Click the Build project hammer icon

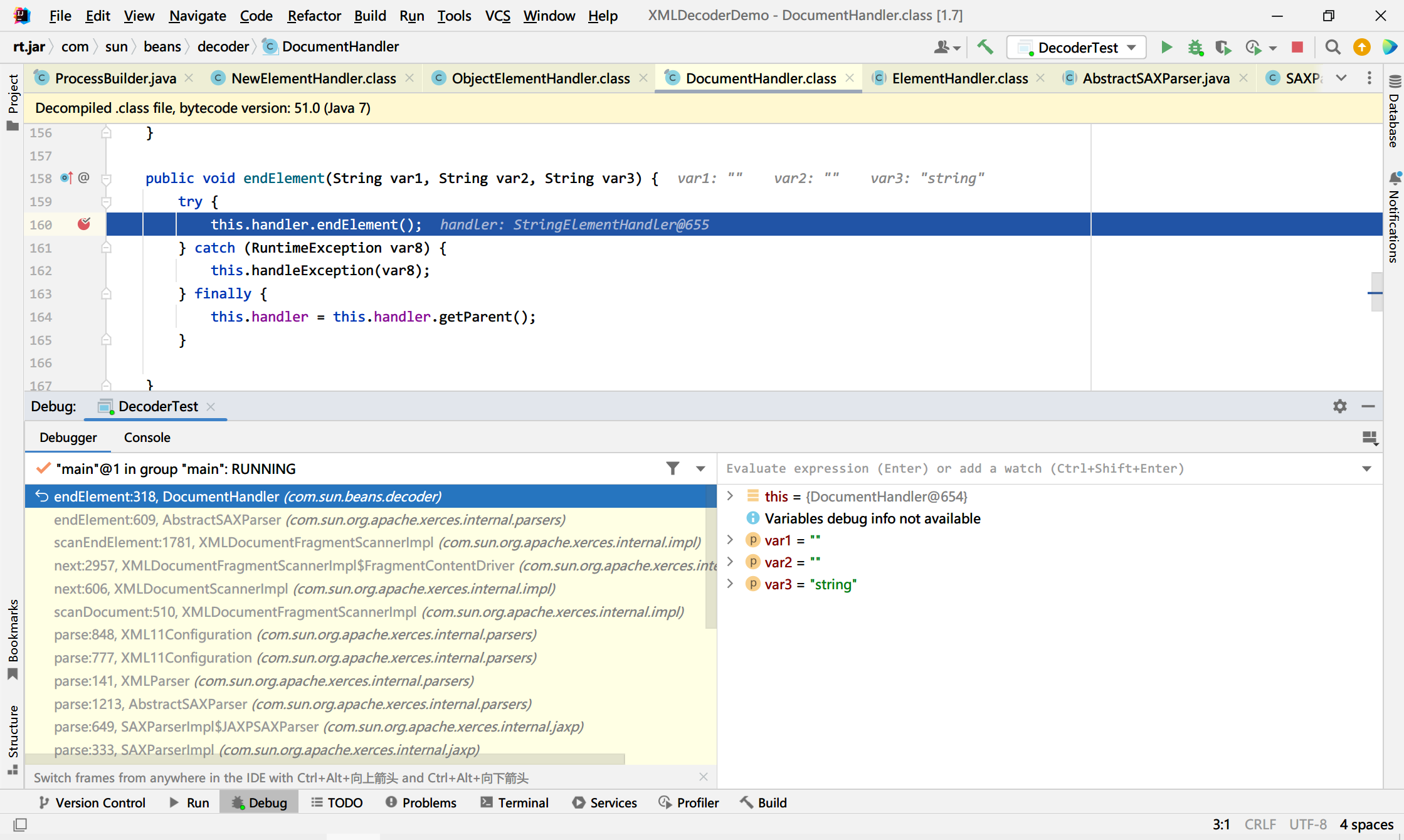coord(985,47)
